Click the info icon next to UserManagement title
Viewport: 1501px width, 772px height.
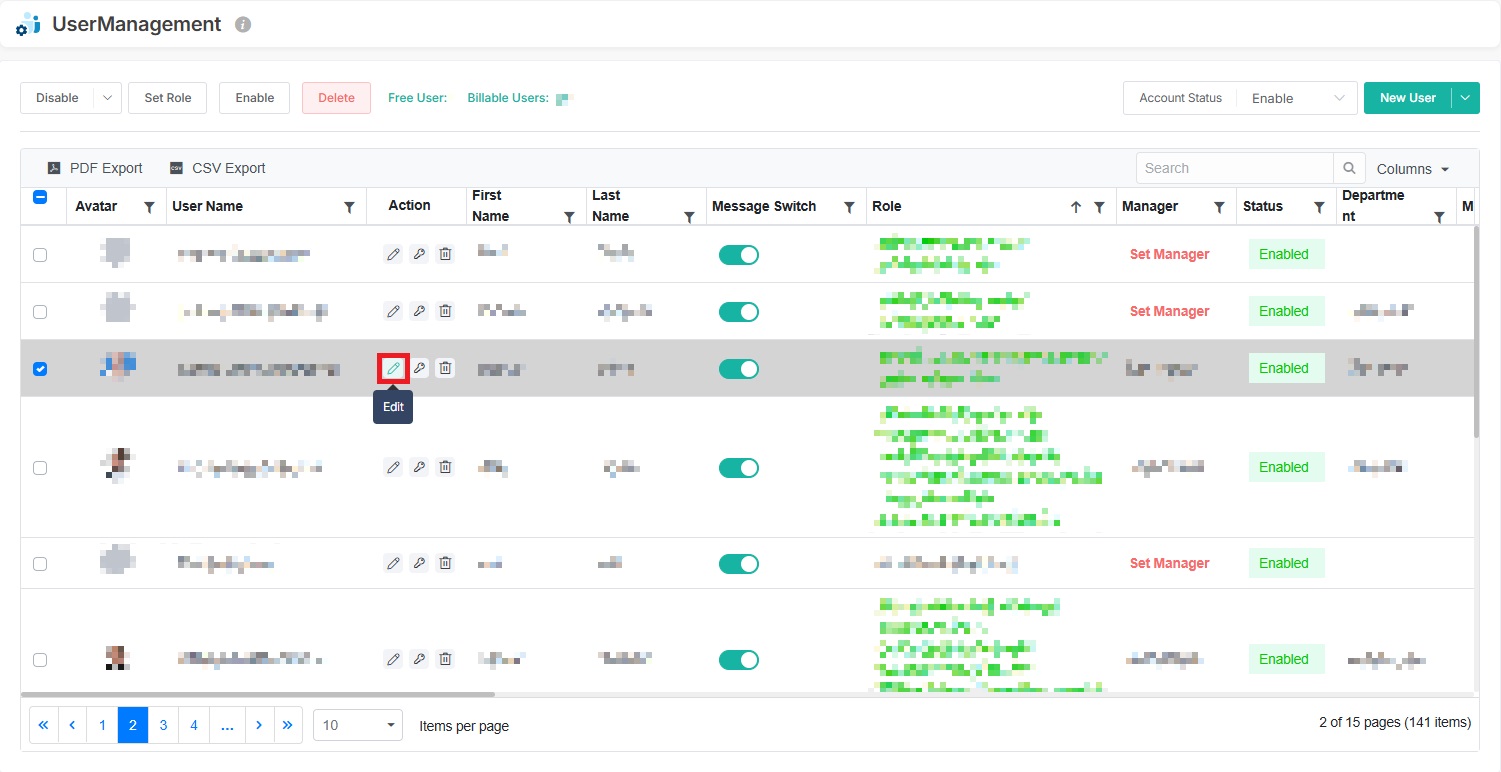pyautogui.click(x=243, y=25)
